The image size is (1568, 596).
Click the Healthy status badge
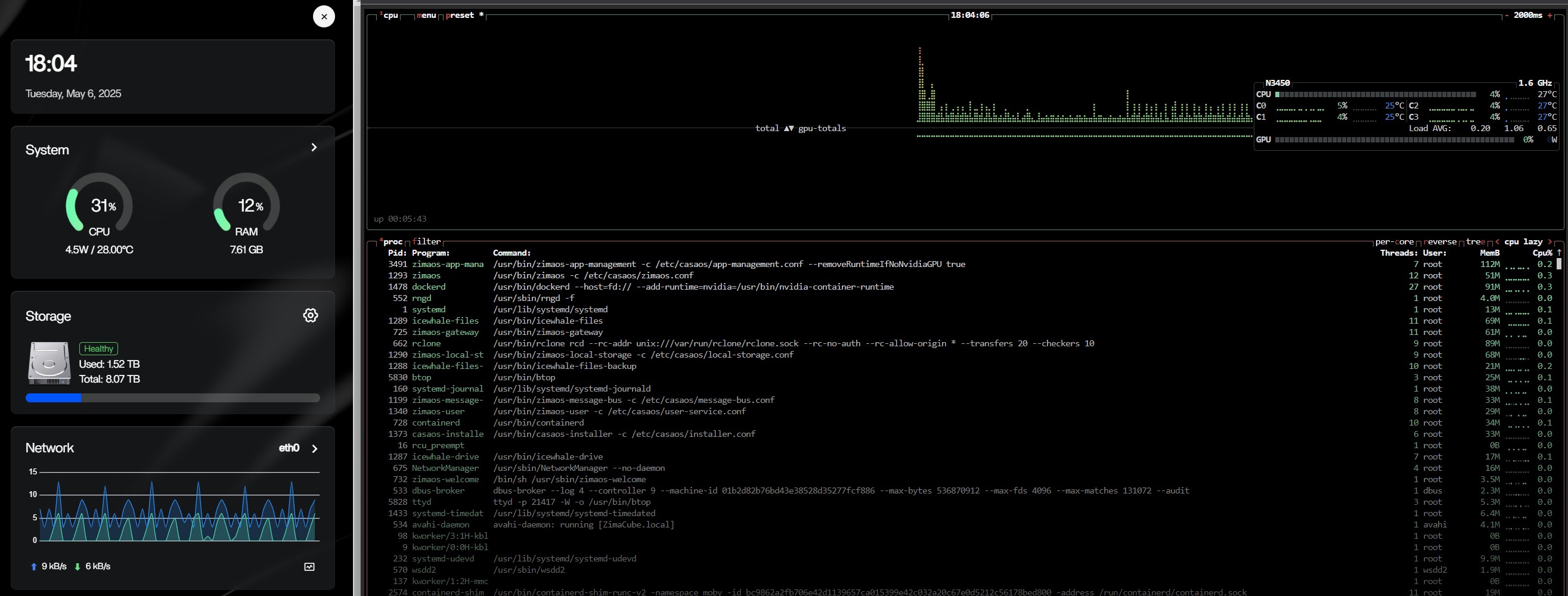coord(98,349)
